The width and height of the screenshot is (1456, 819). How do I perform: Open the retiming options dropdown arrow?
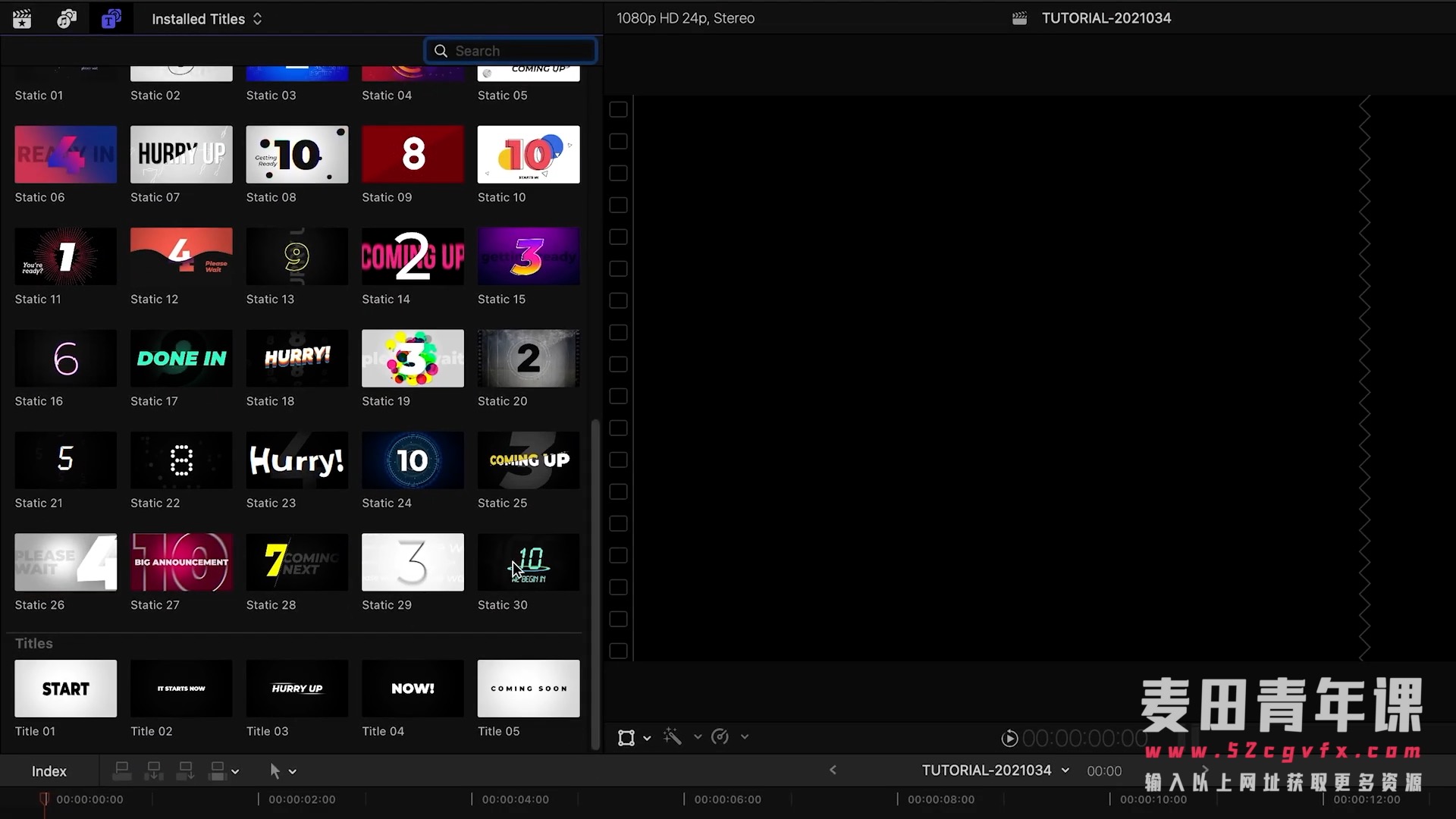click(x=745, y=736)
